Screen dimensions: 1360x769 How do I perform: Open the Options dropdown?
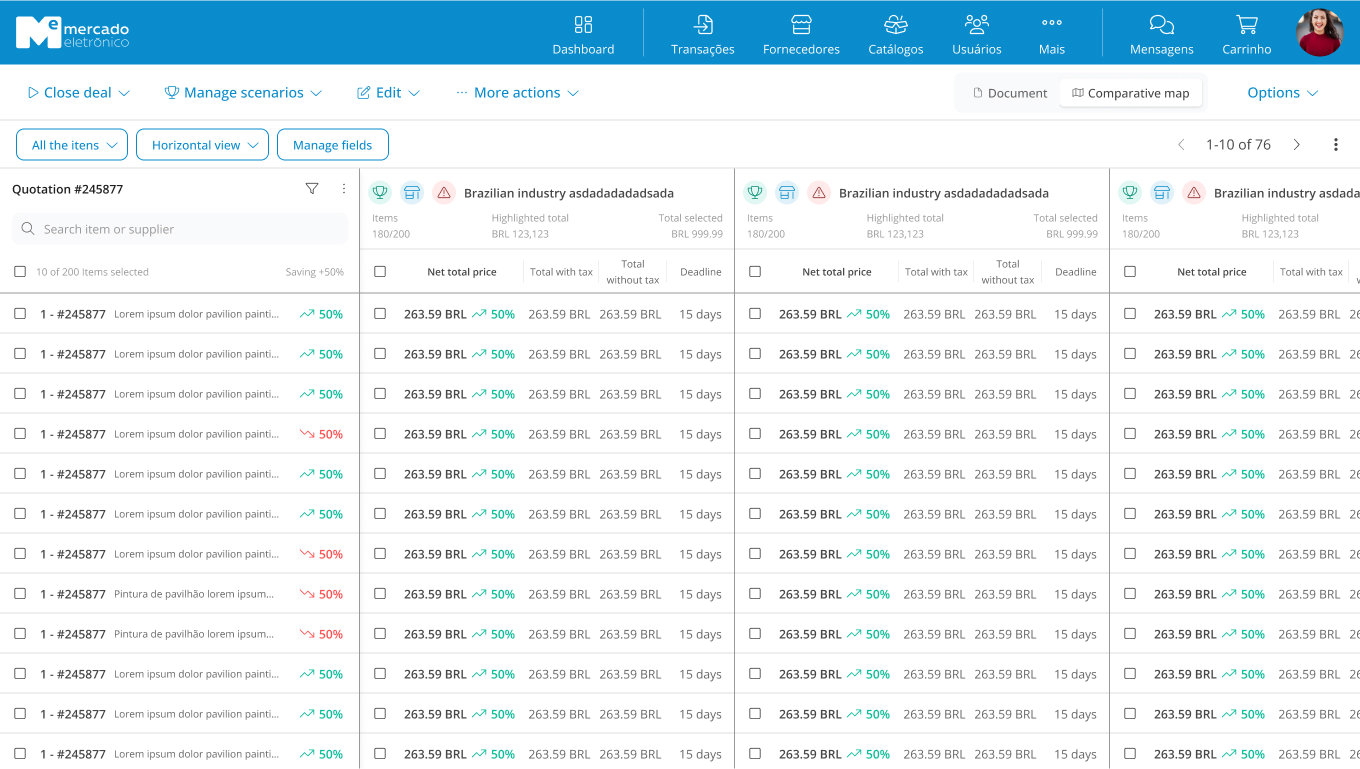tap(1283, 93)
